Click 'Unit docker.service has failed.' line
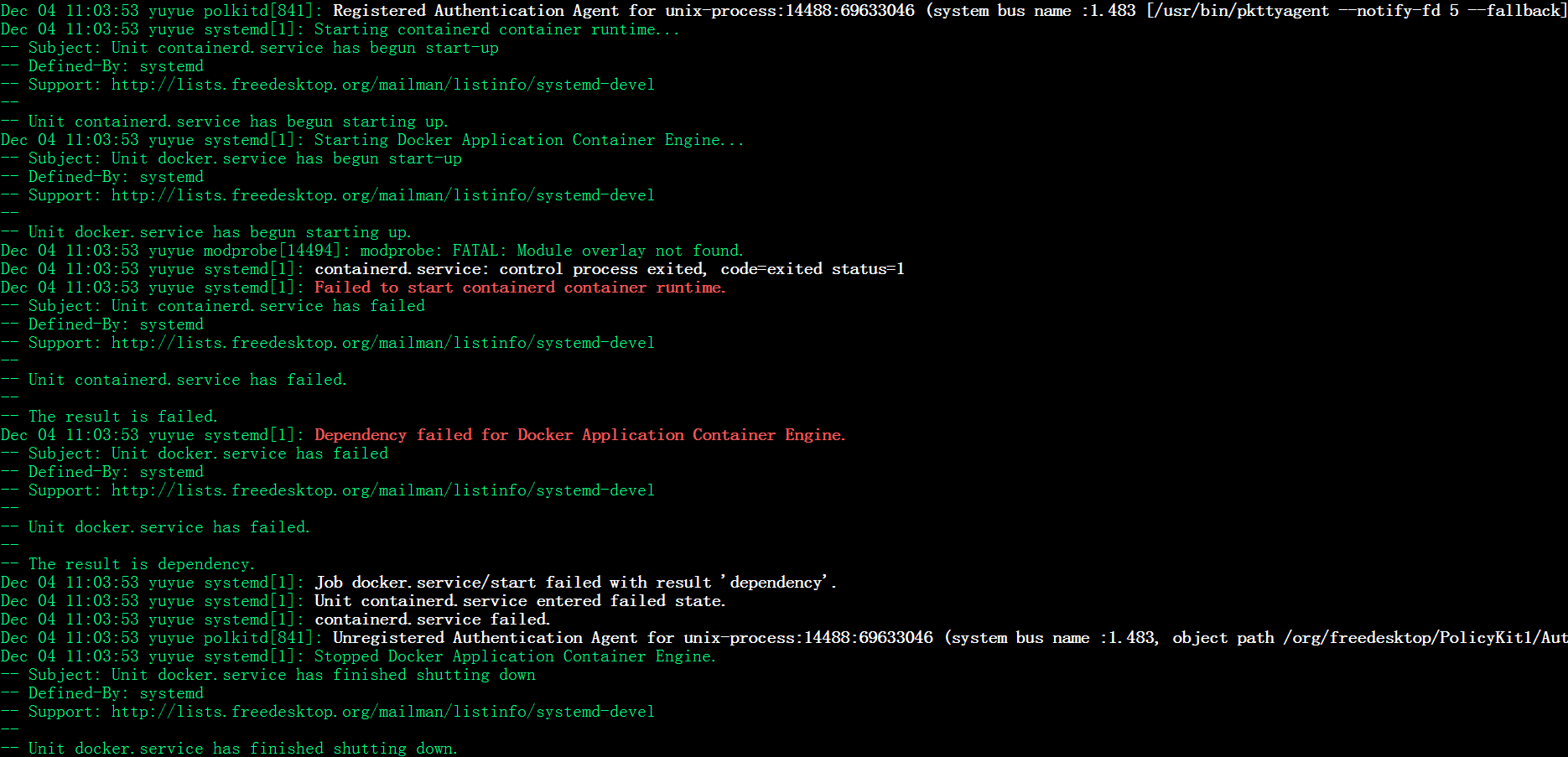 tap(155, 527)
